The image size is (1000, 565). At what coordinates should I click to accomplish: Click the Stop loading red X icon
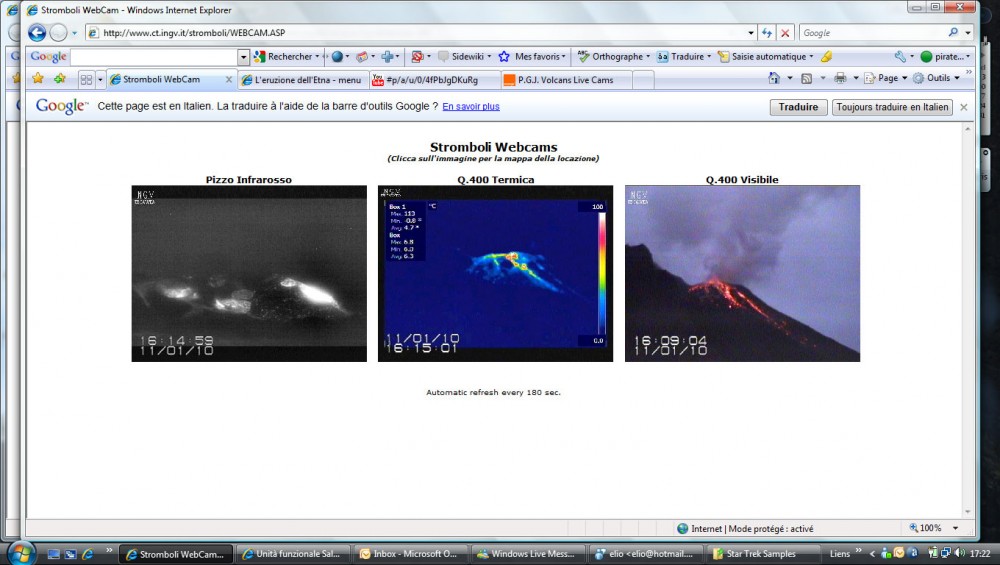coord(785,33)
